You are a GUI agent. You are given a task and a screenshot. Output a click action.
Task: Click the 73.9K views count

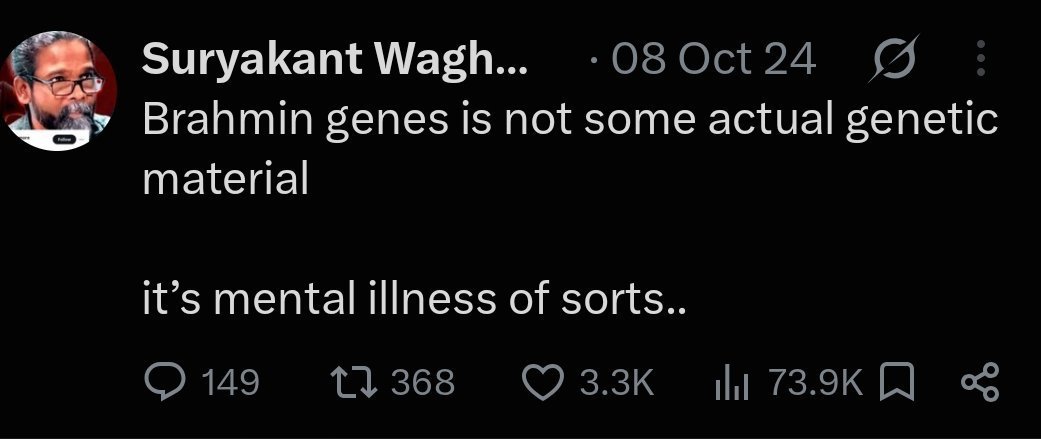[x=815, y=383]
